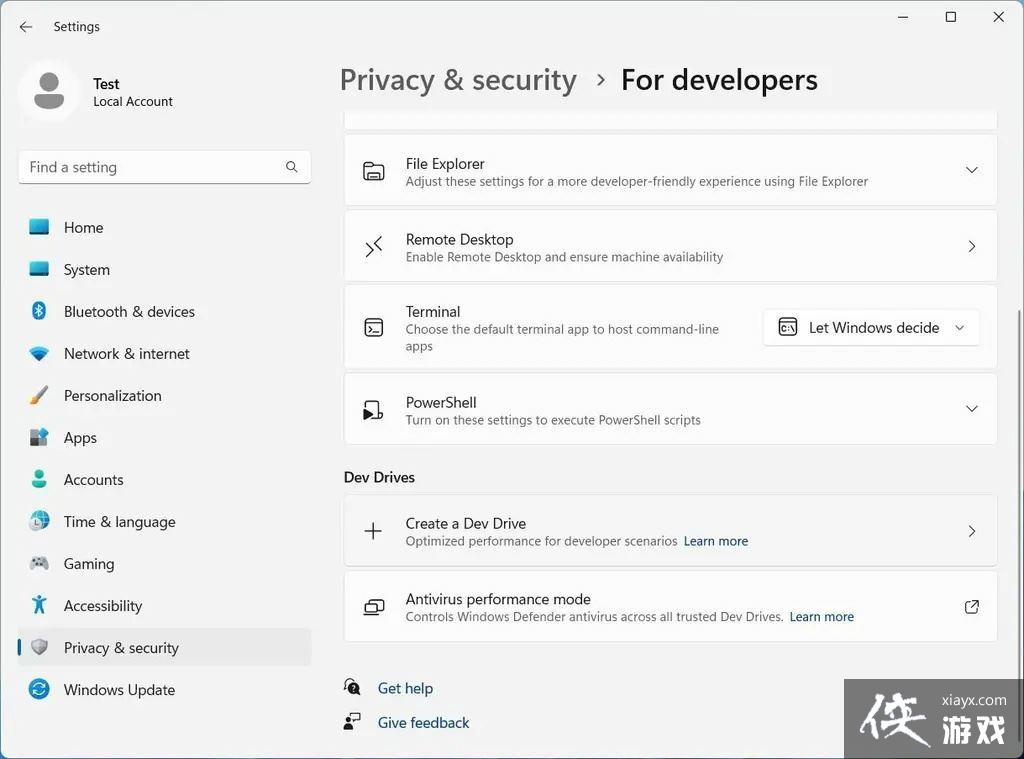This screenshot has height=759, width=1024.
Task: Select the Windows Update icon in sidebar
Action: point(38,689)
